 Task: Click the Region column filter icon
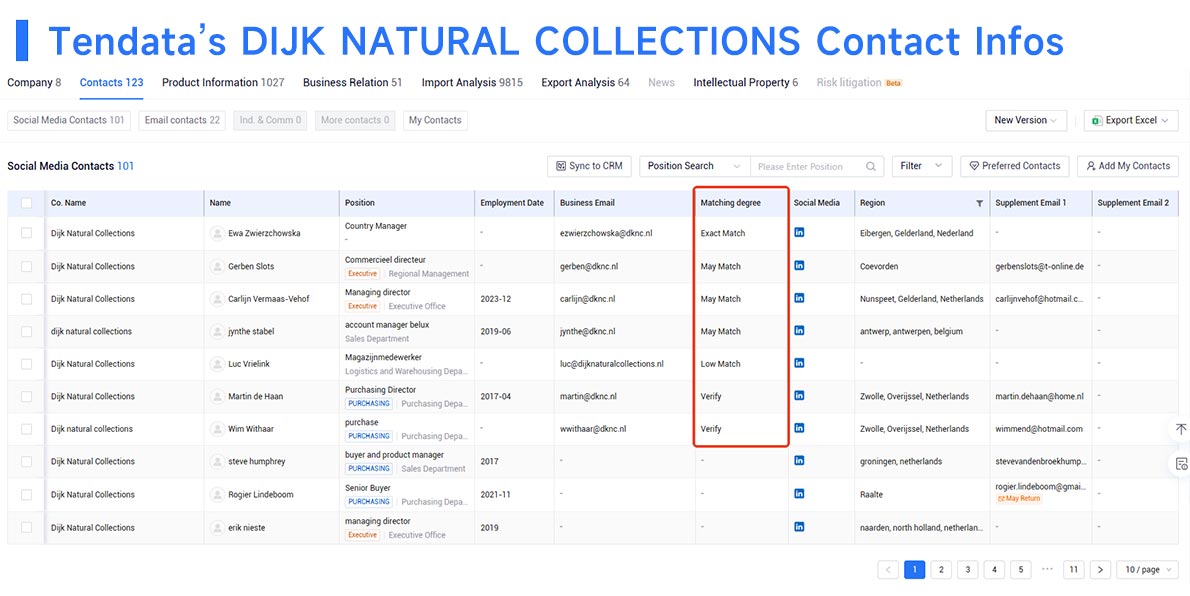tap(979, 203)
